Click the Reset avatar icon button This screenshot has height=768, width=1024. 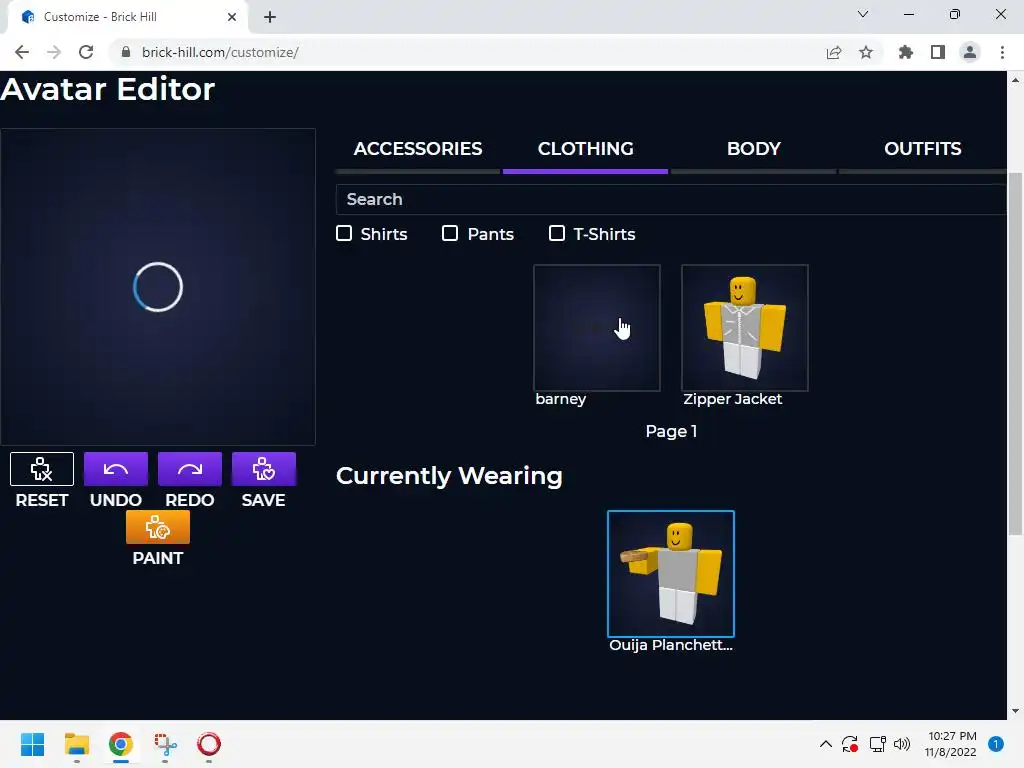[42, 469]
